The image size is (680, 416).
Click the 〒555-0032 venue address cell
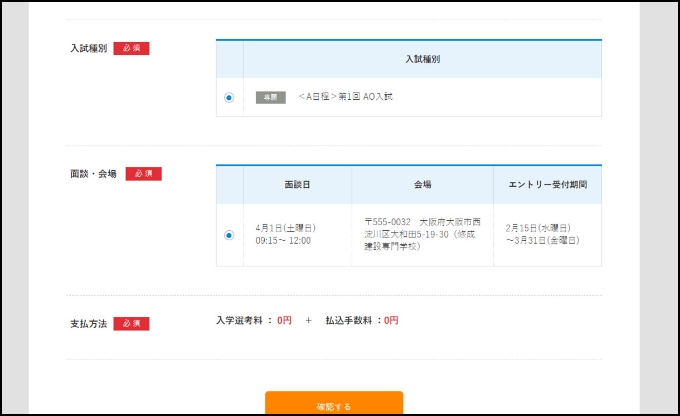point(422,233)
